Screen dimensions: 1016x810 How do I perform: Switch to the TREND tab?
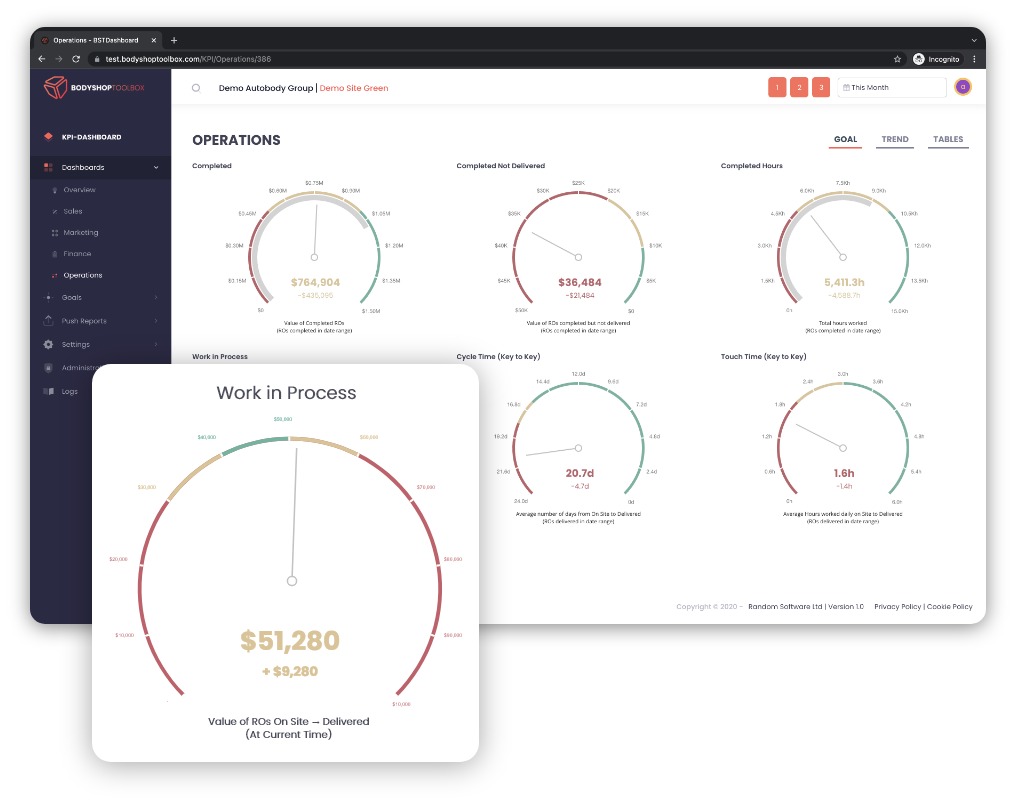(895, 140)
